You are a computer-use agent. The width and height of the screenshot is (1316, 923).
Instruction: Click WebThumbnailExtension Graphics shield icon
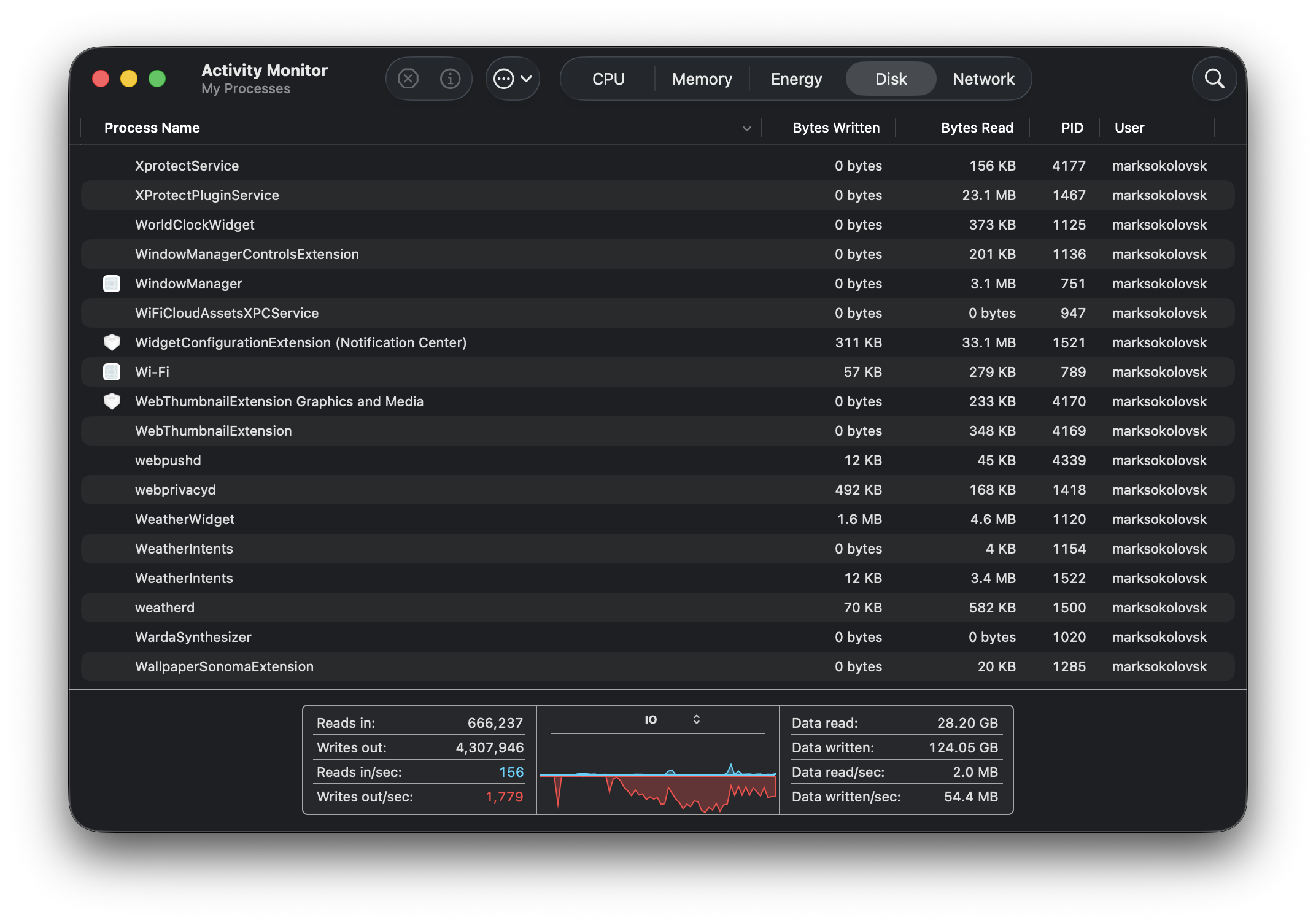coord(112,401)
